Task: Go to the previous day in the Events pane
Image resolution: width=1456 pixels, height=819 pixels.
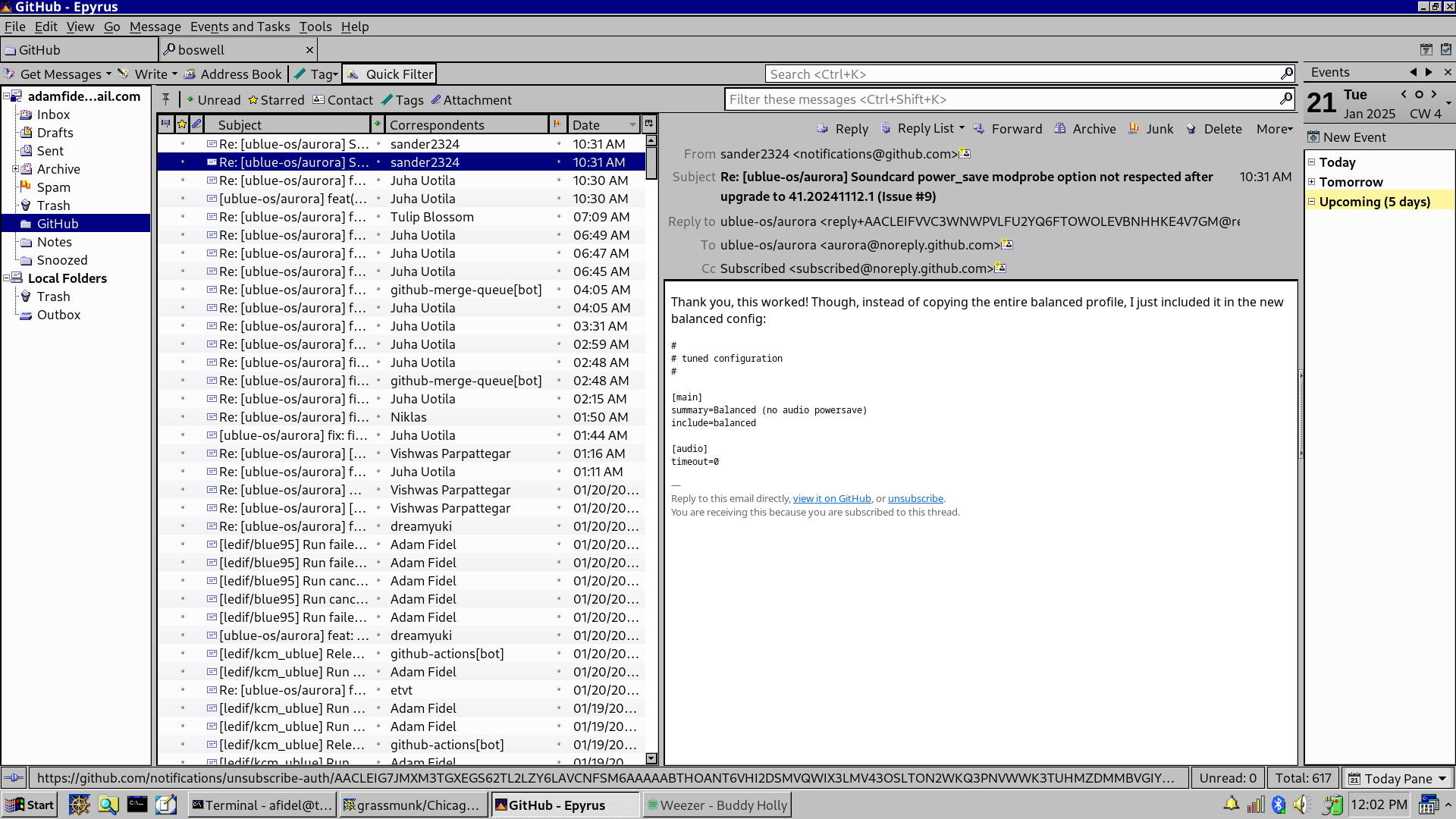Action: point(1404,94)
